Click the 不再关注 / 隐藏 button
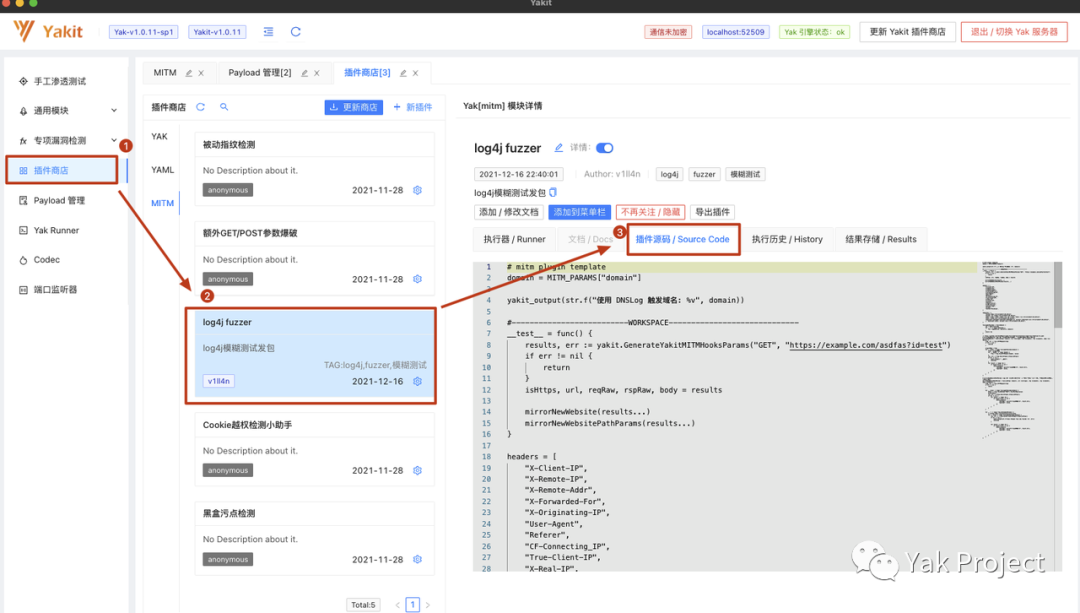Image resolution: width=1080 pixels, height=613 pixels. (x=650, y=212)
